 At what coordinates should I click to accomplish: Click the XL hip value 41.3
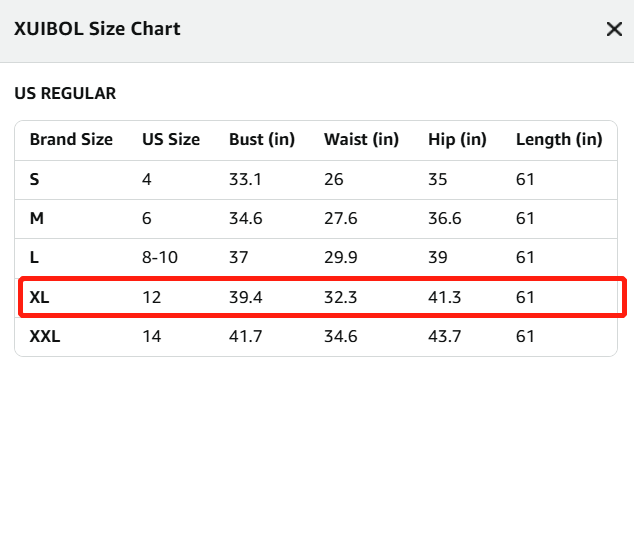(445, 297)
